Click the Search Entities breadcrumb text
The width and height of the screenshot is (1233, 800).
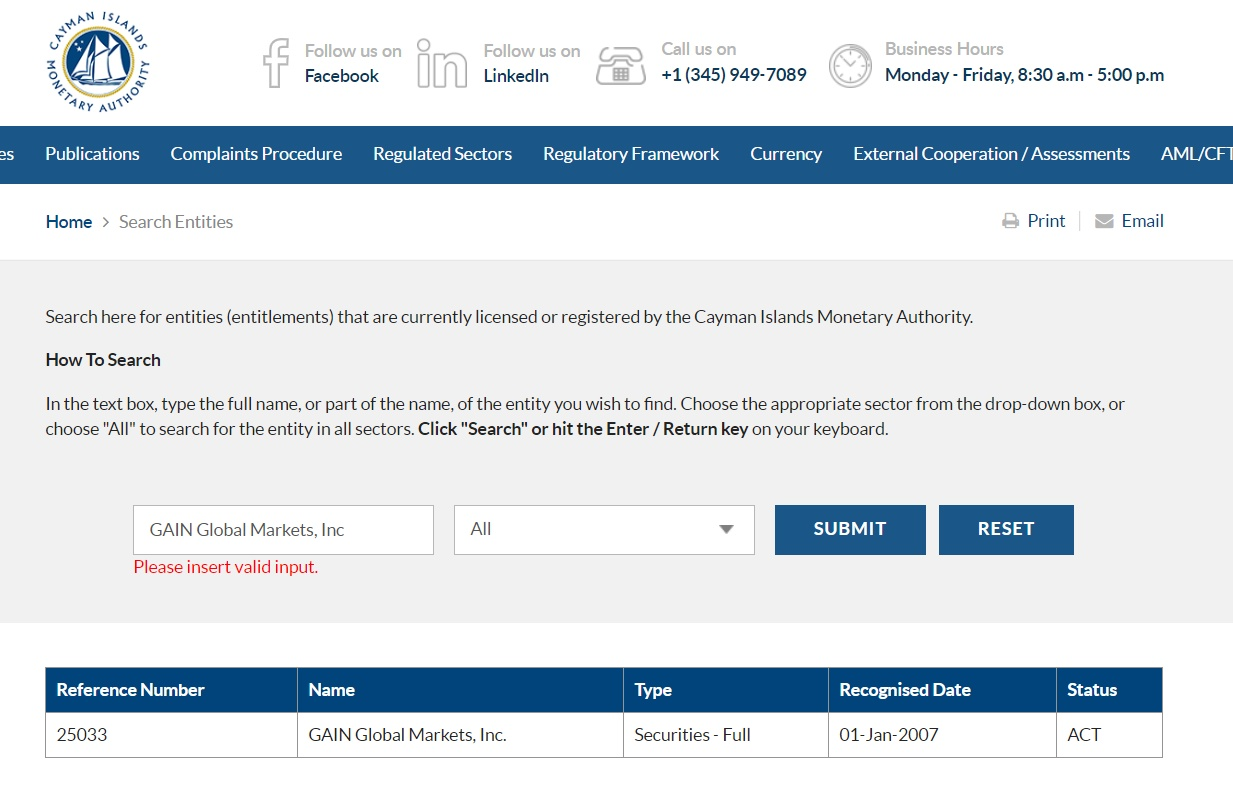176,222
